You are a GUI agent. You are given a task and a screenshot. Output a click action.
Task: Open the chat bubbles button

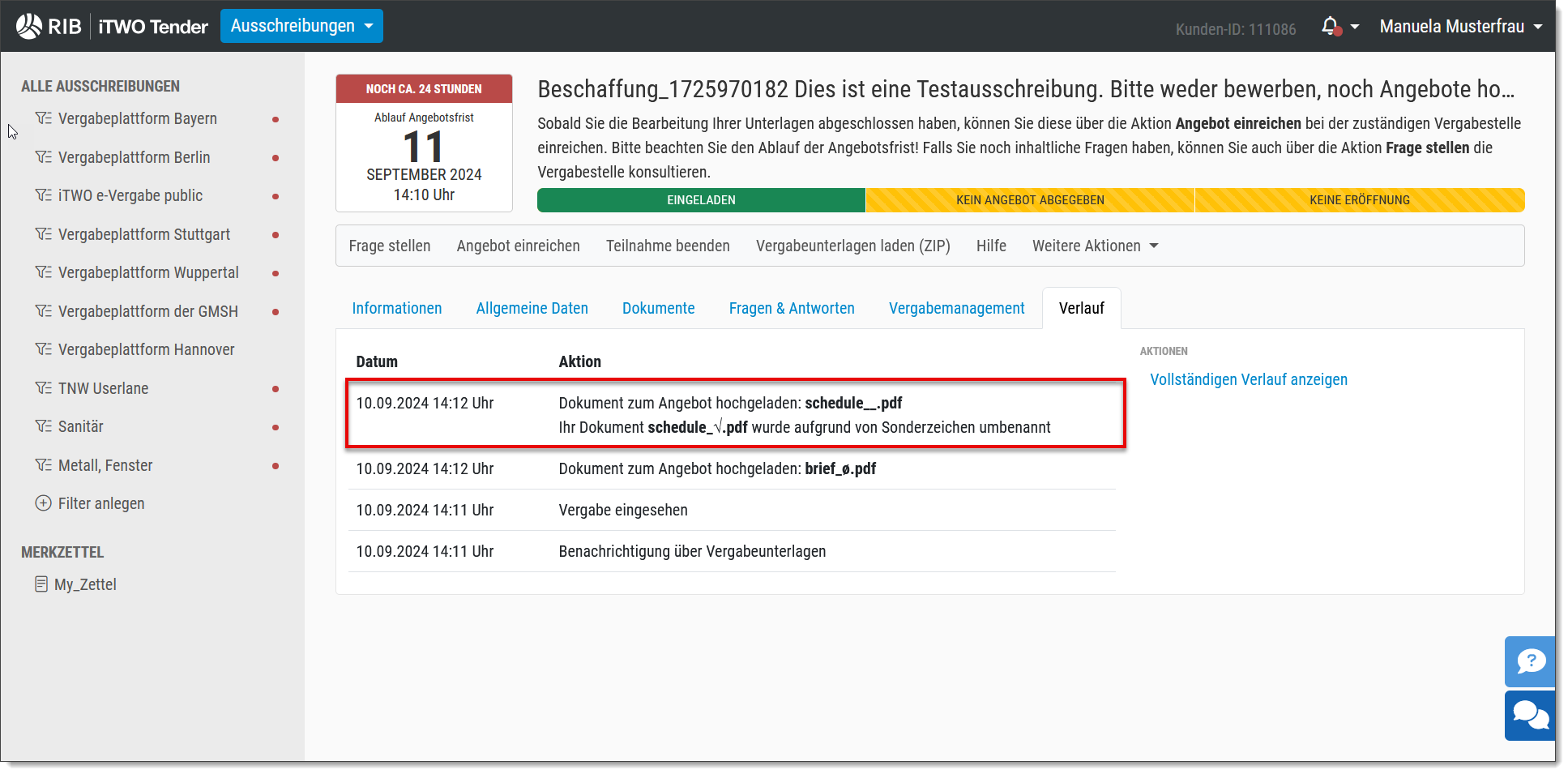[x=1530, y=716]
